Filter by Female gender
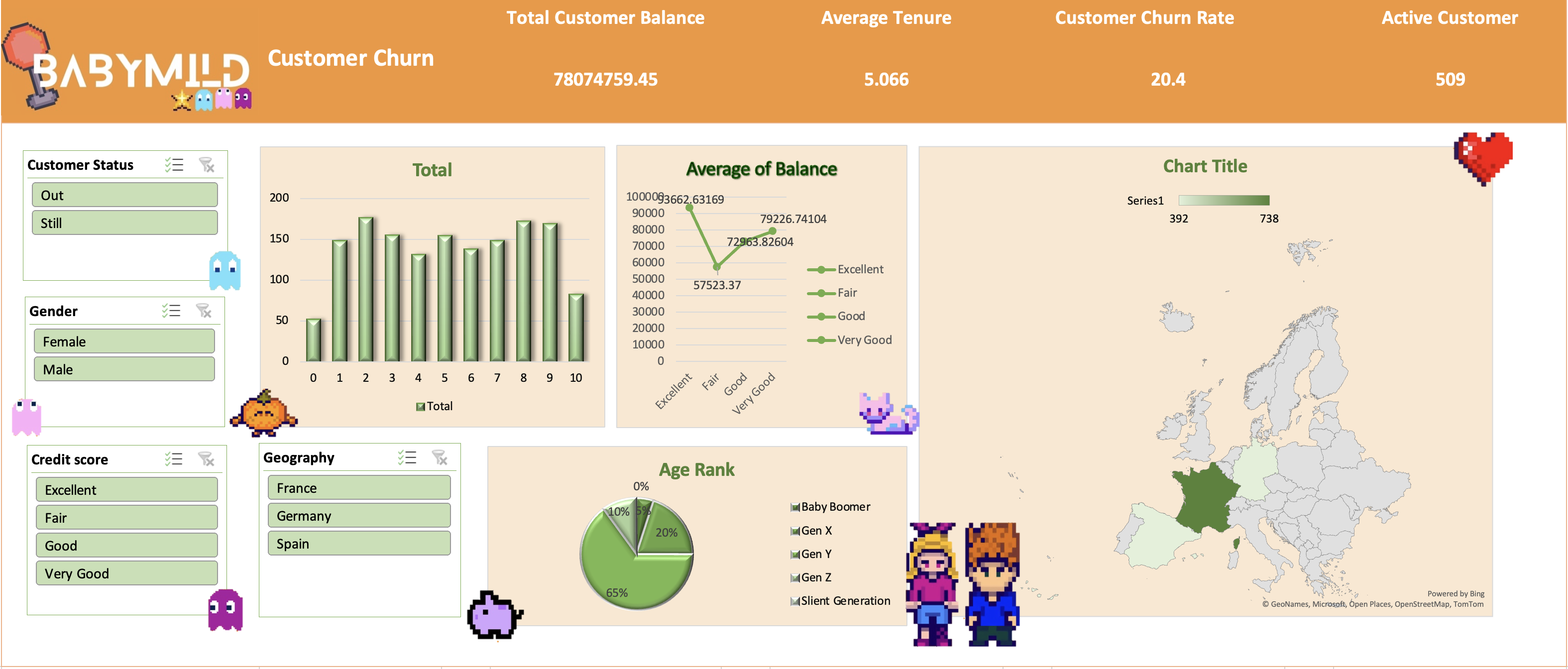 [124, 341]
